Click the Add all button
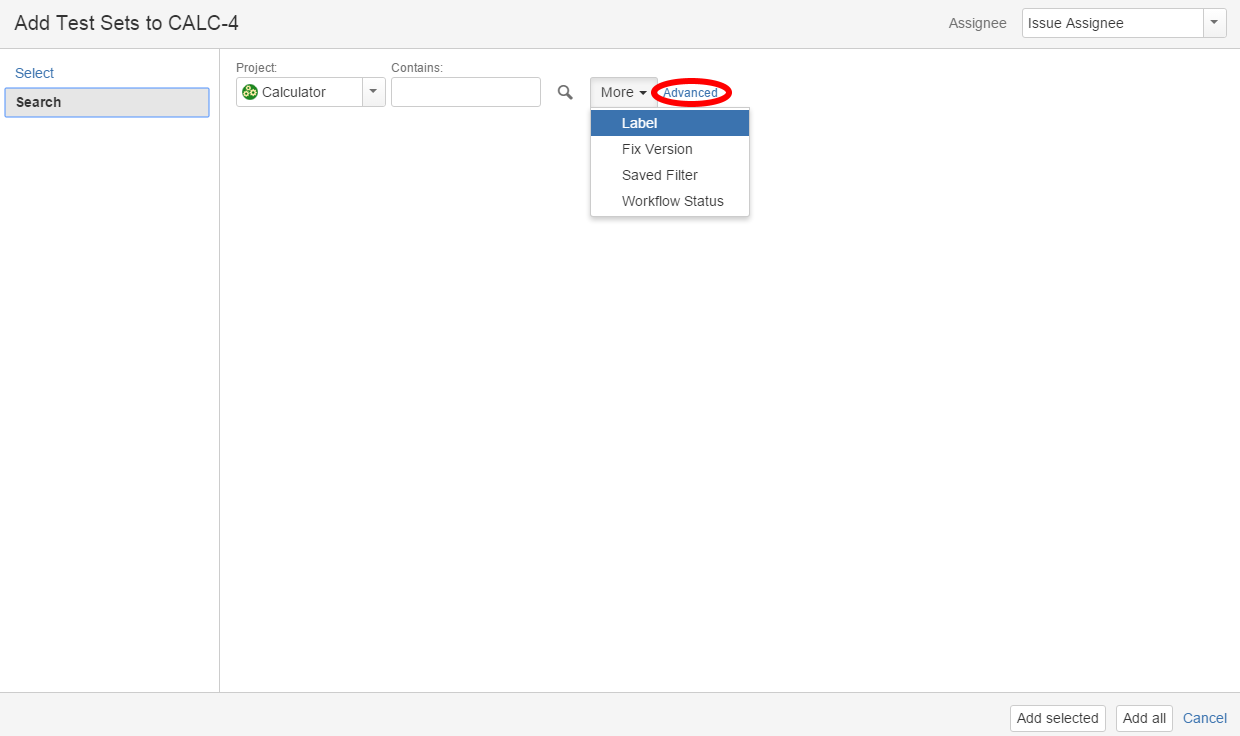This screenshot has height=736, width=1240. coord(1144,718)
